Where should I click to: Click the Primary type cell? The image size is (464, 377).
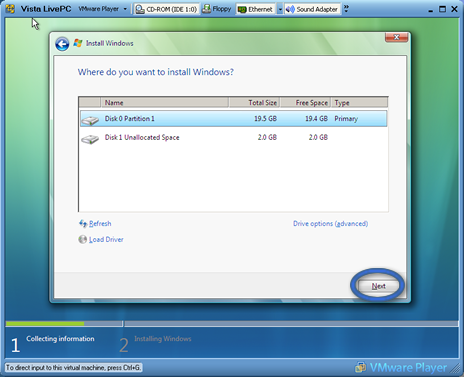pos(346,119)
